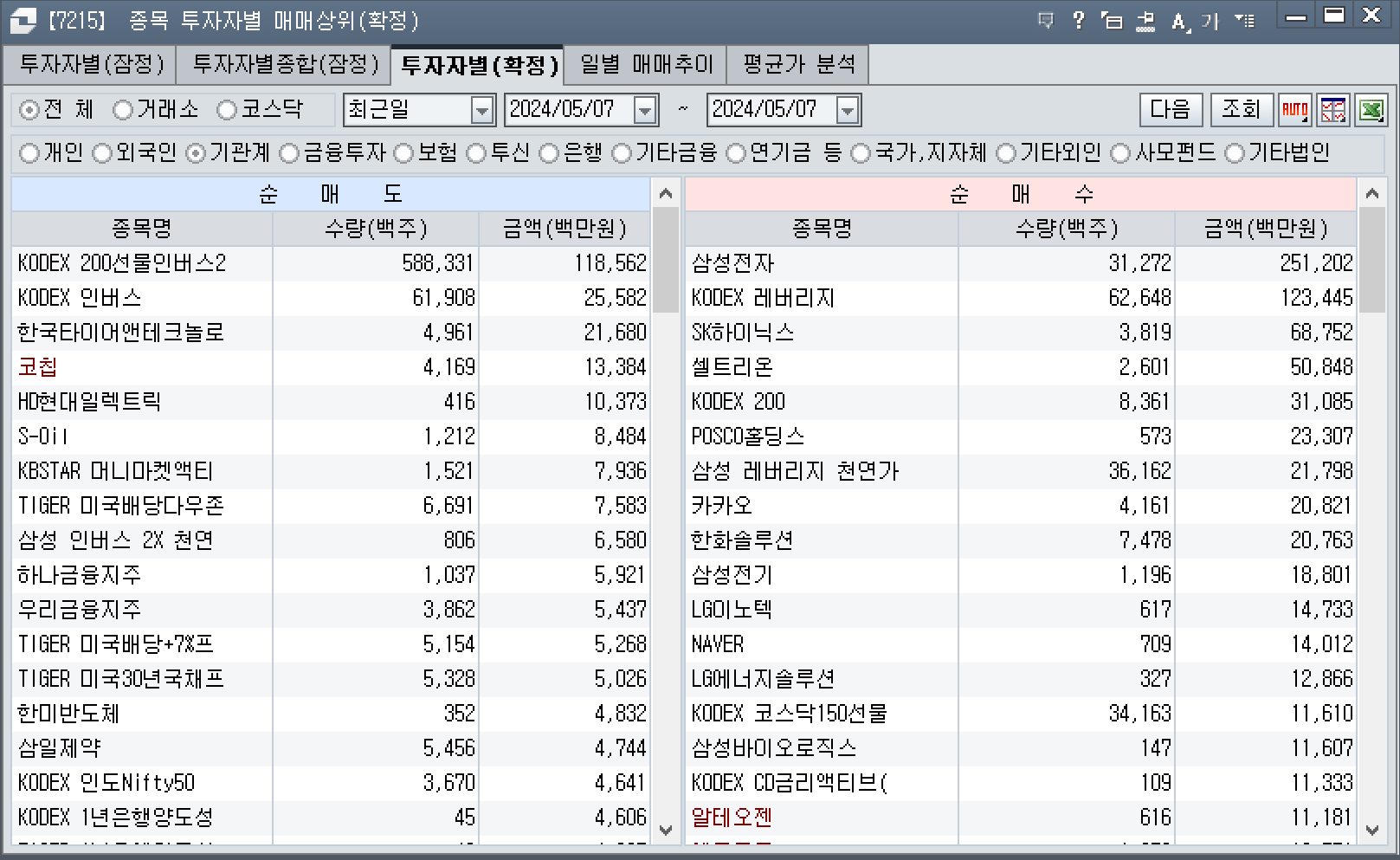Open the message/chat bubble icon in title bar
1400x860 pixels.
point(1046,20)
